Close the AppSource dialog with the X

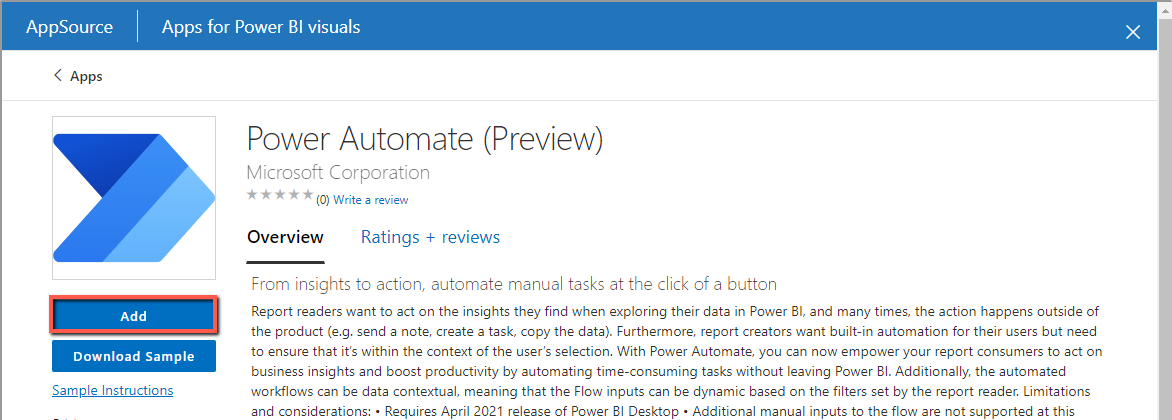coord(1133,32)
